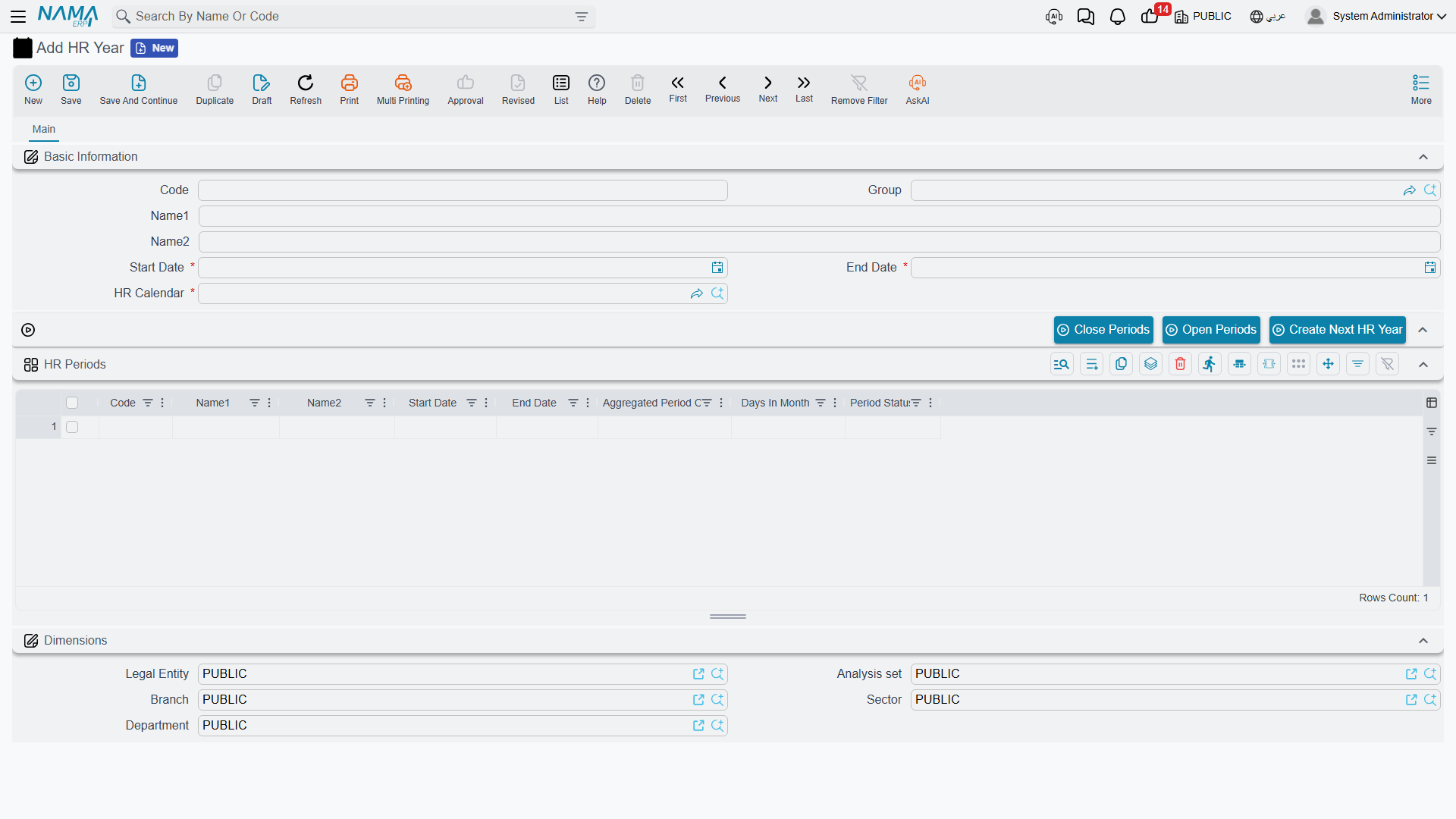1456x819 pixels.
Task: Collapse the Dimensions section
Action: click(x=1423, y=641)
